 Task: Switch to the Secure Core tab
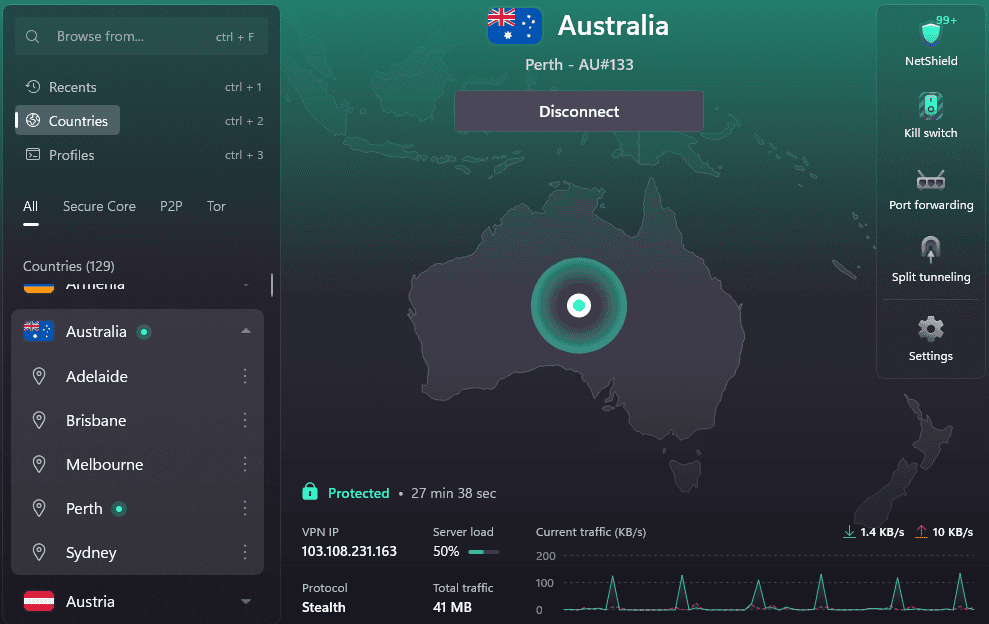click(x=99, y=206)
